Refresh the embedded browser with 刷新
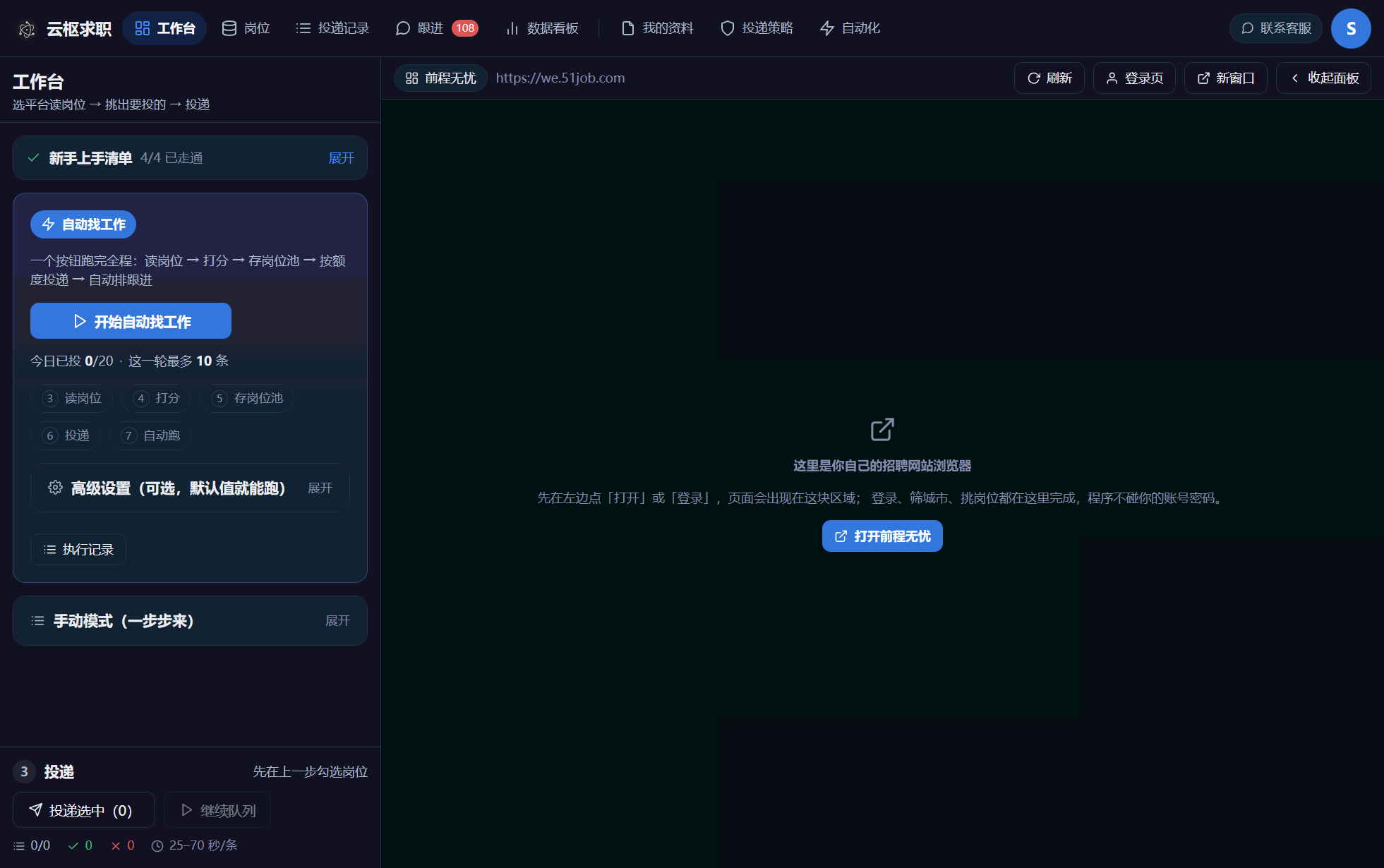 [1049, 78]
